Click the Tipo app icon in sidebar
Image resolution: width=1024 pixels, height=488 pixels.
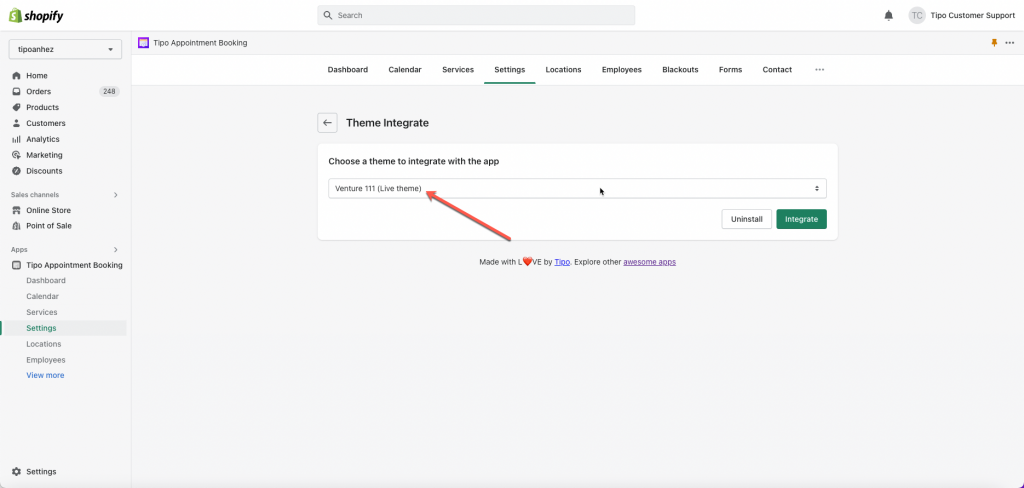tap(16, 265)
